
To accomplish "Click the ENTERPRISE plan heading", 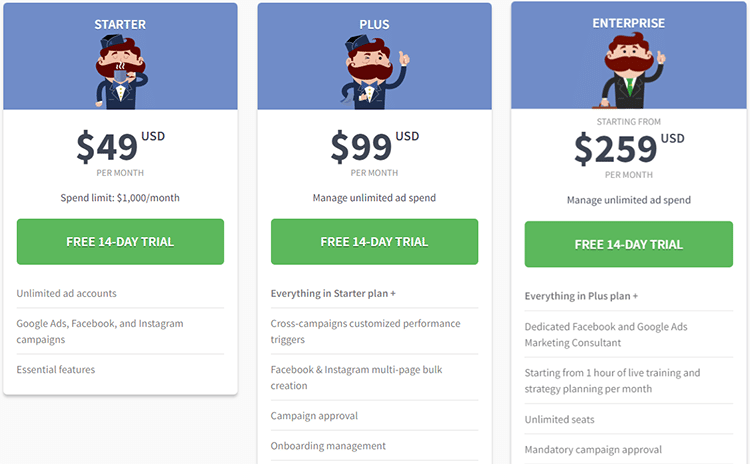I will point(628,23).
